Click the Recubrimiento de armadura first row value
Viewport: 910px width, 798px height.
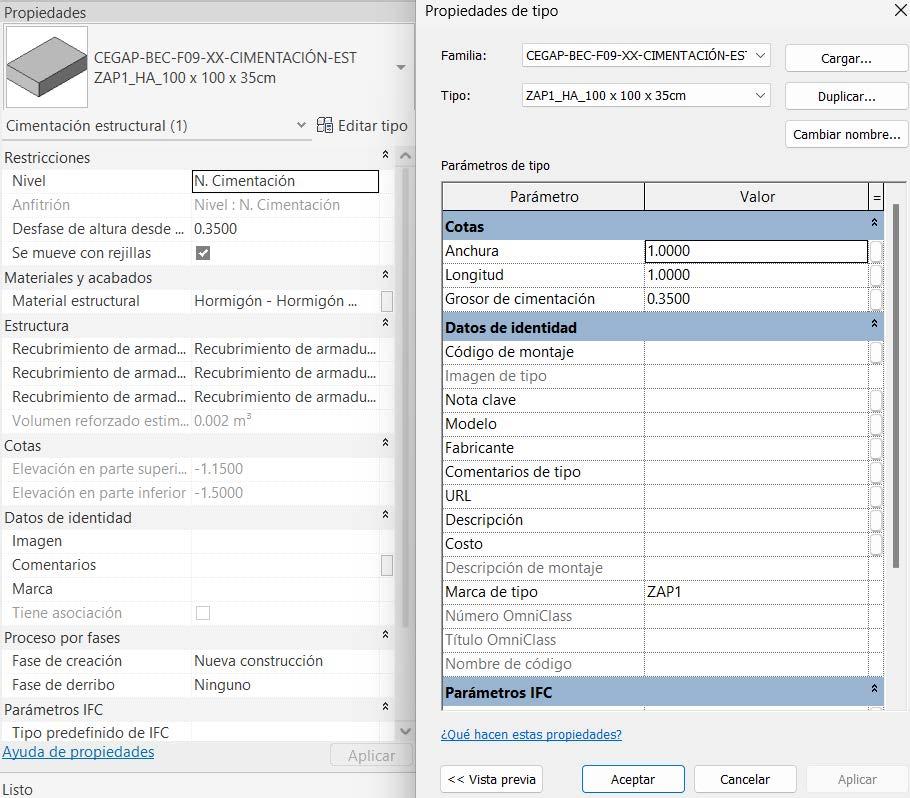[x=285, y=349]
